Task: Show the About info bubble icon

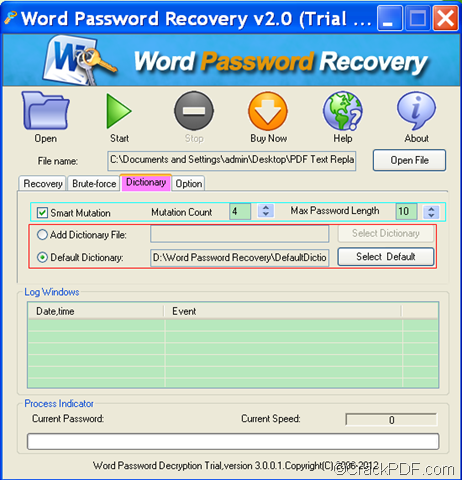Action: pyautogui.click(x=416, y=111)
